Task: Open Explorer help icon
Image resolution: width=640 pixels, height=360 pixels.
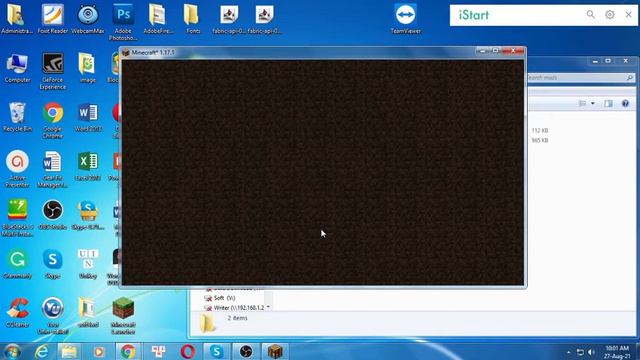Action: tap(625, 104)
